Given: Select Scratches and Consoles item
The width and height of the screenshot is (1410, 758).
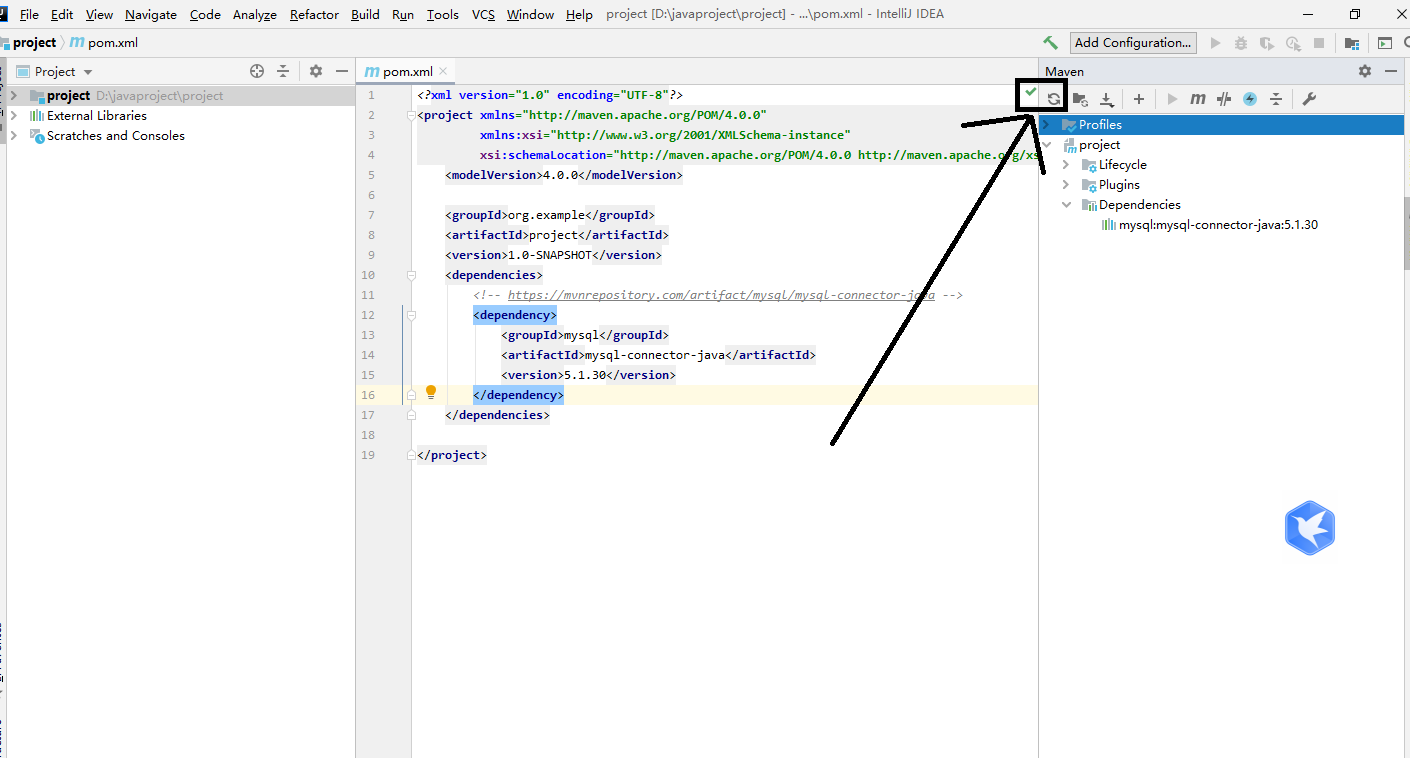Looking at the screenshot, I should (x=116, y=136).
